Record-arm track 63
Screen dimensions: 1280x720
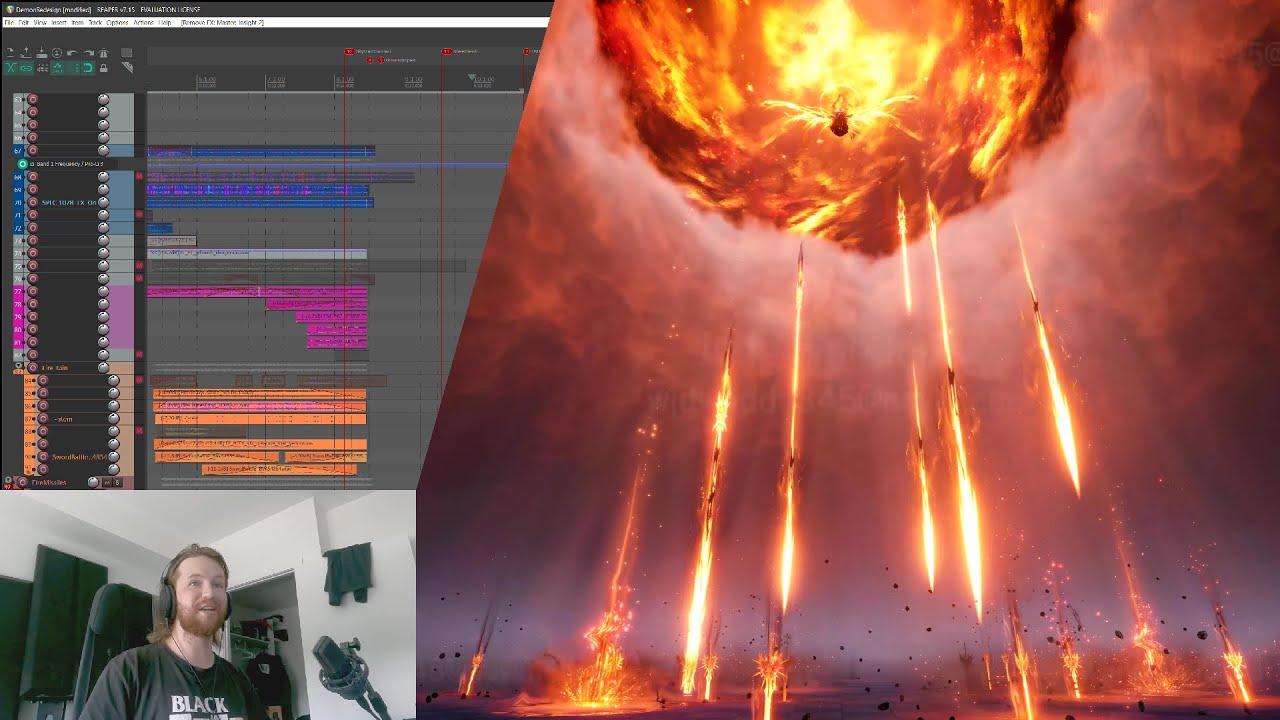point(32,99)
